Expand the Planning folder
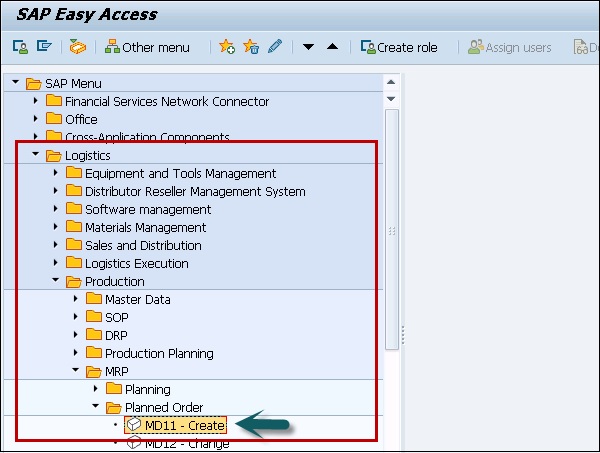The image size is (600, 453). pos(96,388)
